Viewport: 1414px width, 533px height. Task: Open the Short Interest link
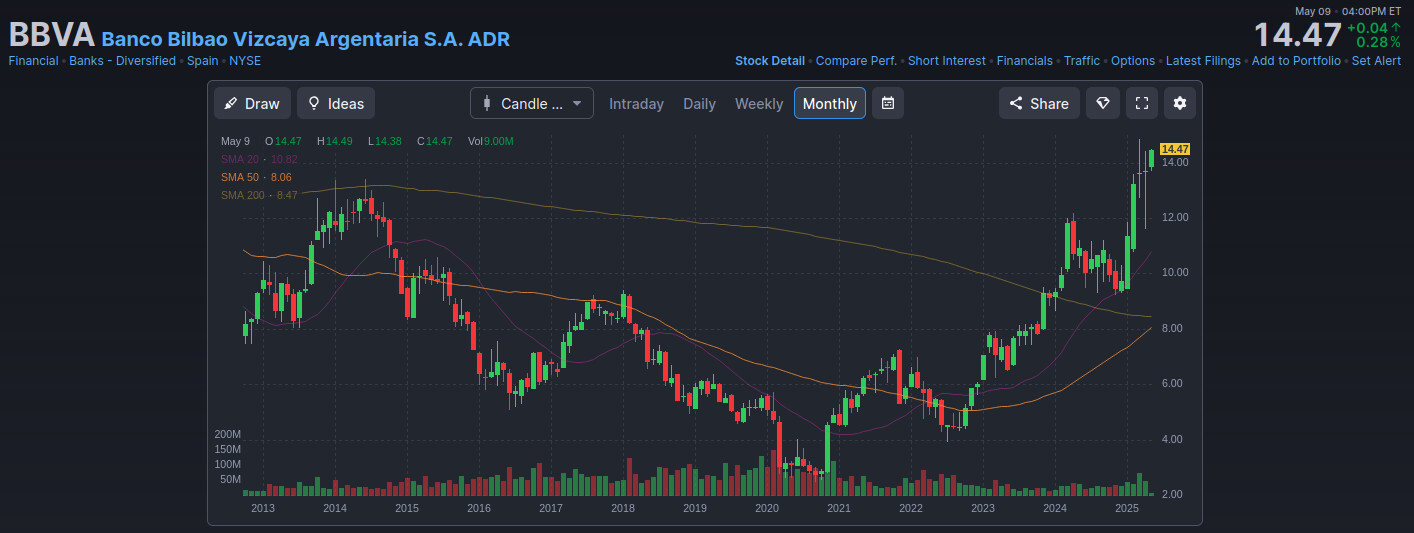click(947, 61)
